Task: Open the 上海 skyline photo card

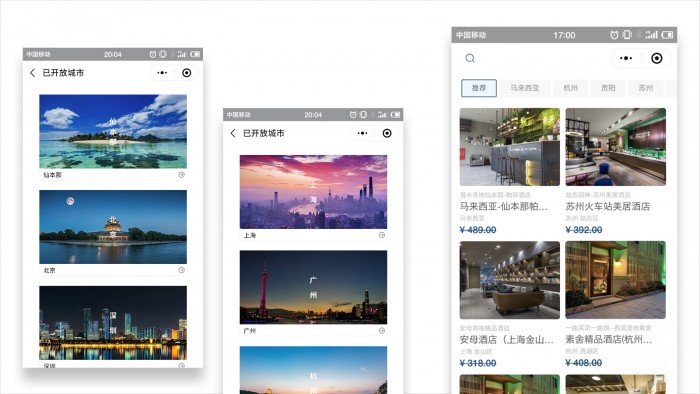Action: point(313,192)
